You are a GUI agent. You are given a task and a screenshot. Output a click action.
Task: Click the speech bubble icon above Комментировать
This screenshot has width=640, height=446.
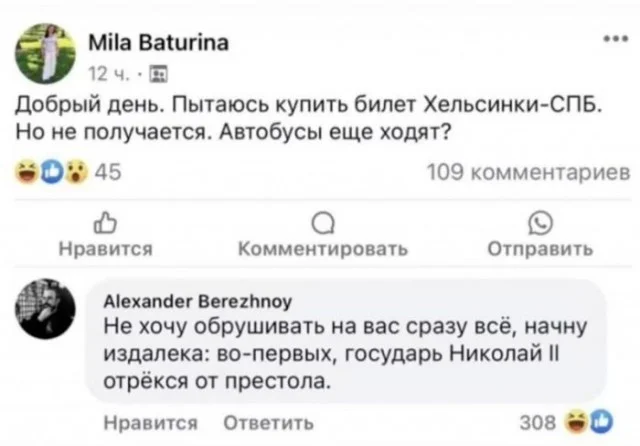[x=321, y=223]
